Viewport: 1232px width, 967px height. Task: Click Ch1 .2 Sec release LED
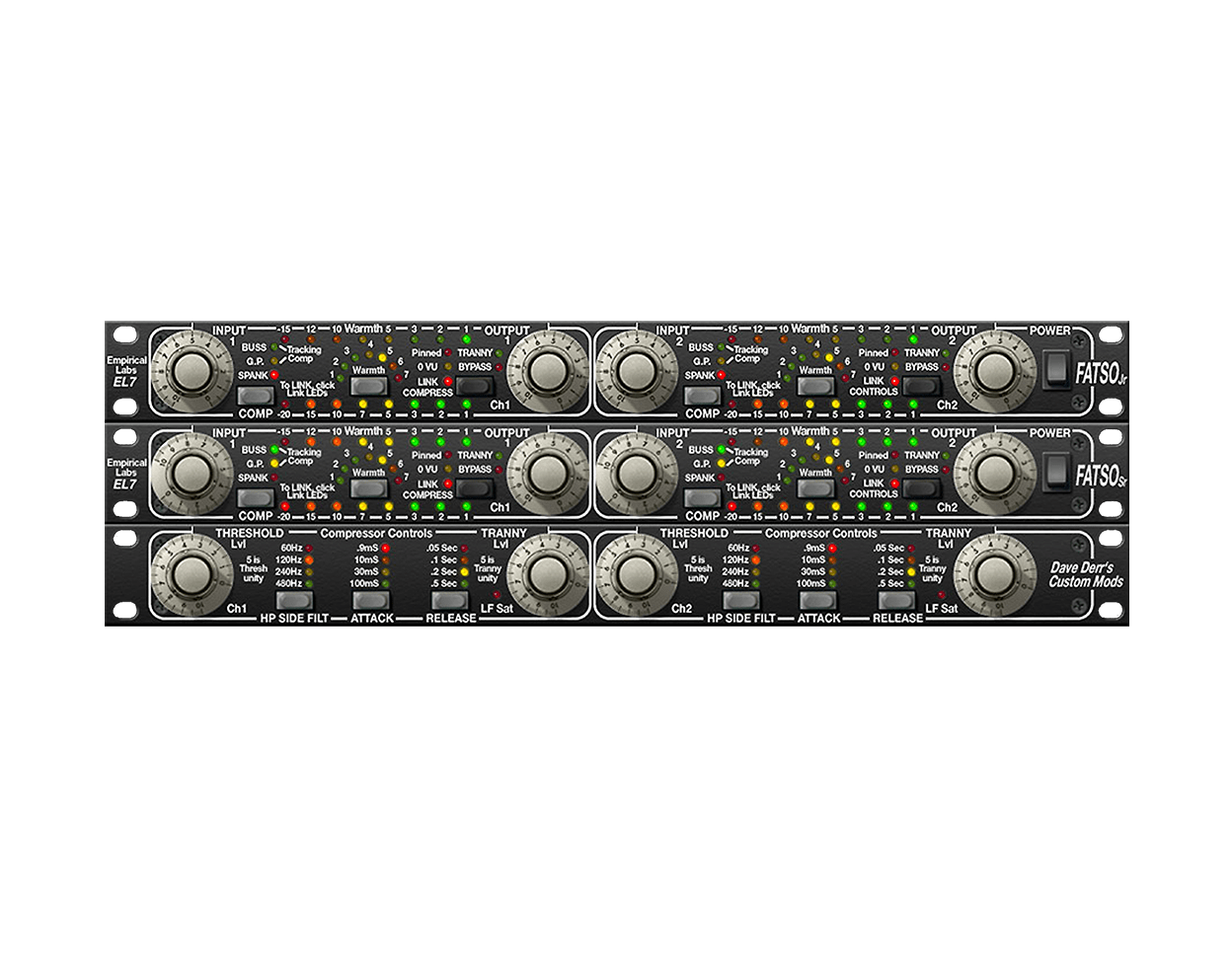click(464, 571)
